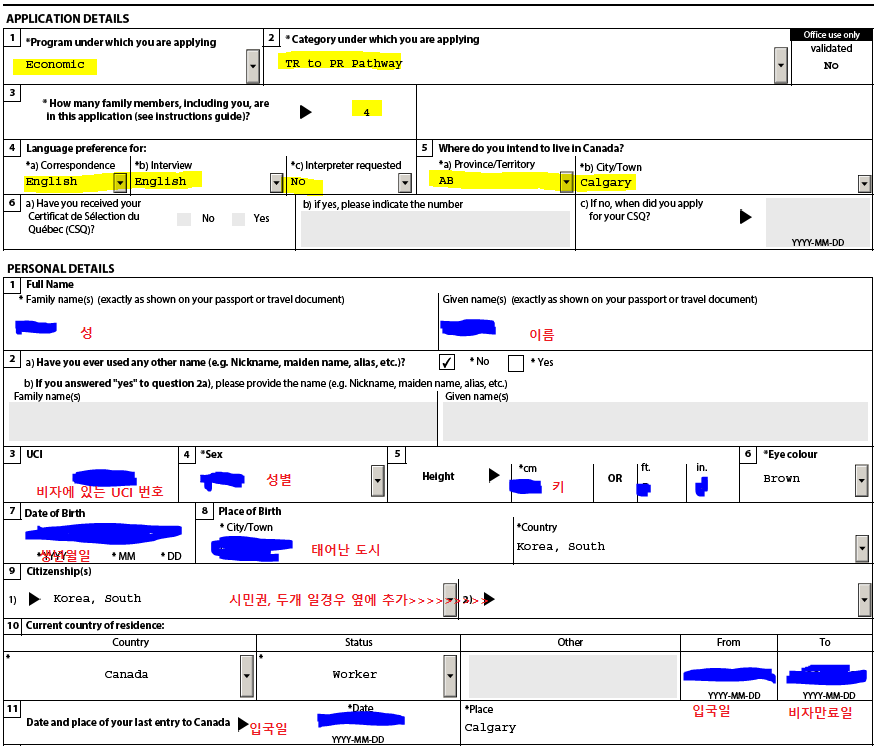This screenshot has height=750, width=879.
Task: Open the Program dropdown showing Economic
Action: pyautogui.click(x=253, y=66)
